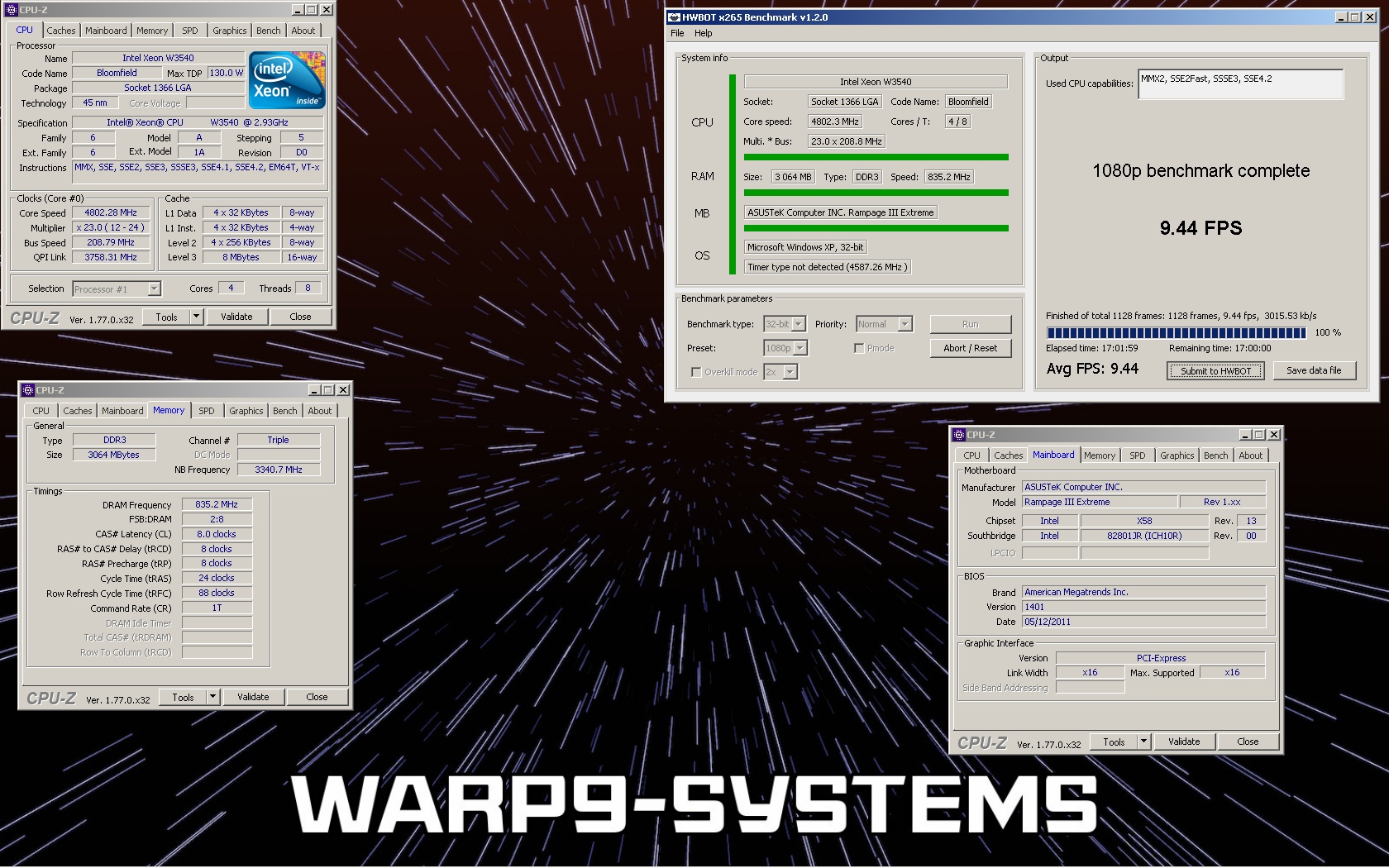Click the benchmark progress bar at 100%
This screenshot has width=1389, height=868.
coord(1177,333)
